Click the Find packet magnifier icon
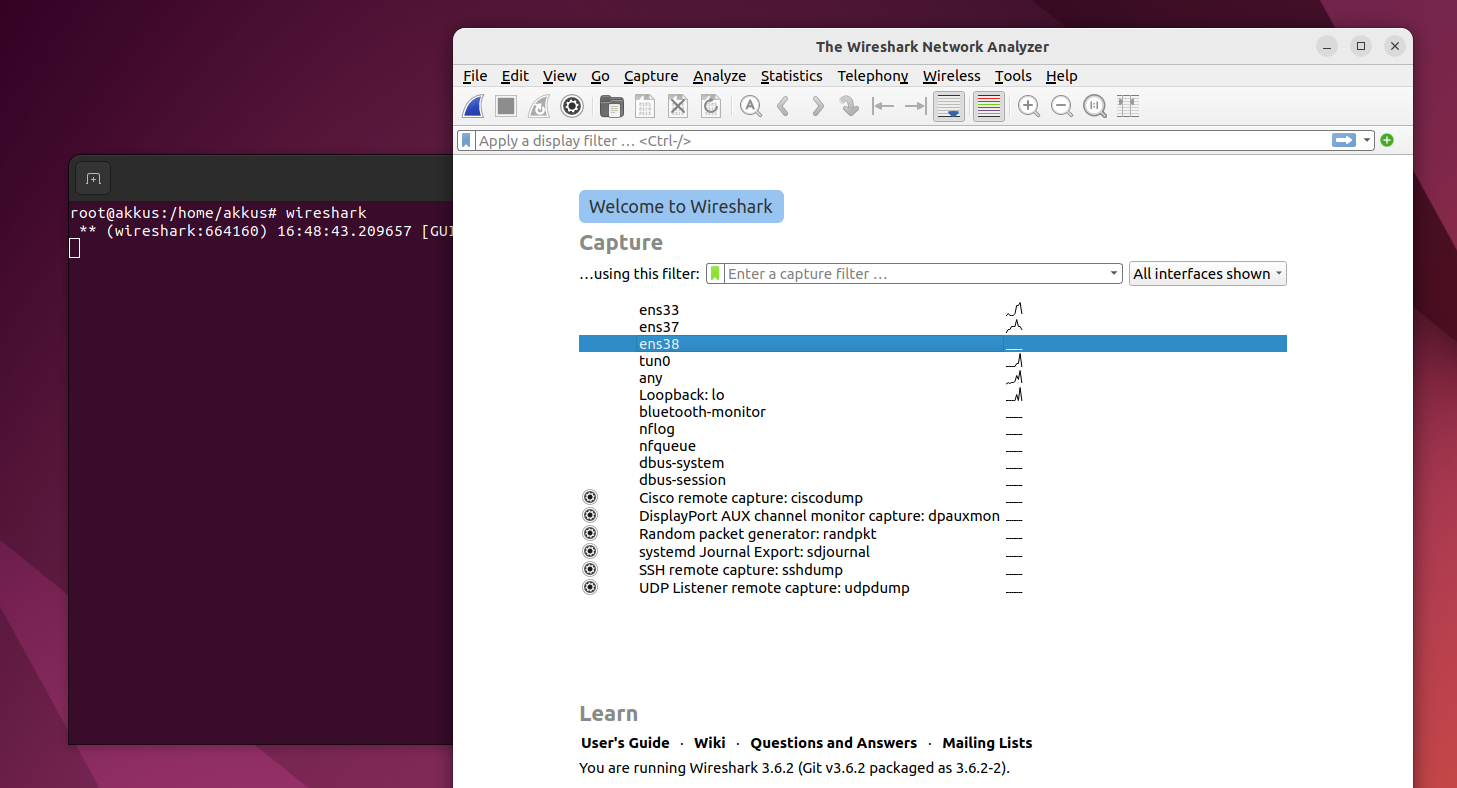The height and width of the screenshot is (788, 1457). pos(751,106)
